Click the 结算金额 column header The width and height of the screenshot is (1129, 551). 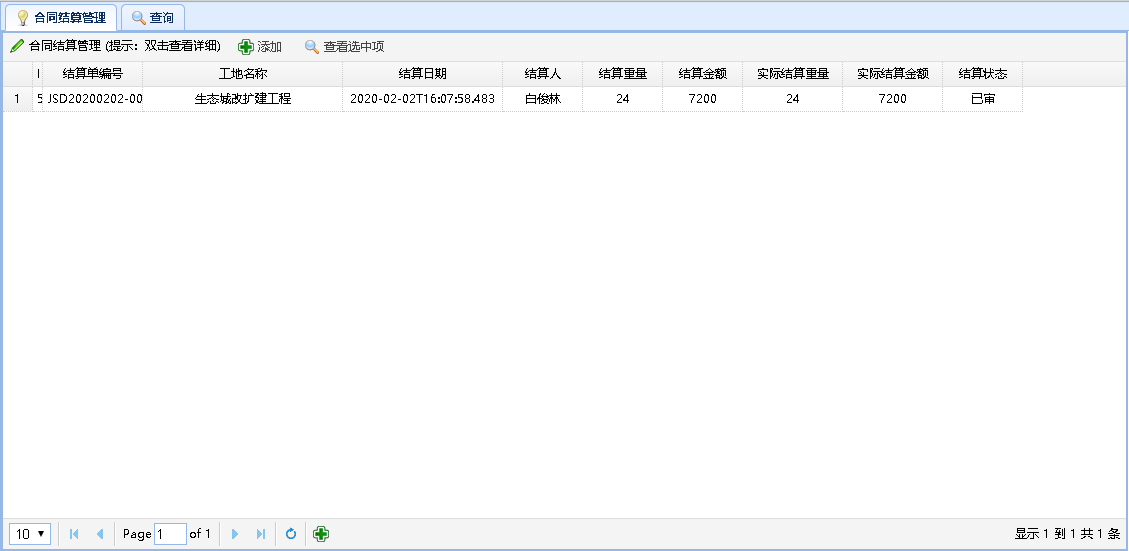(703, 73)
